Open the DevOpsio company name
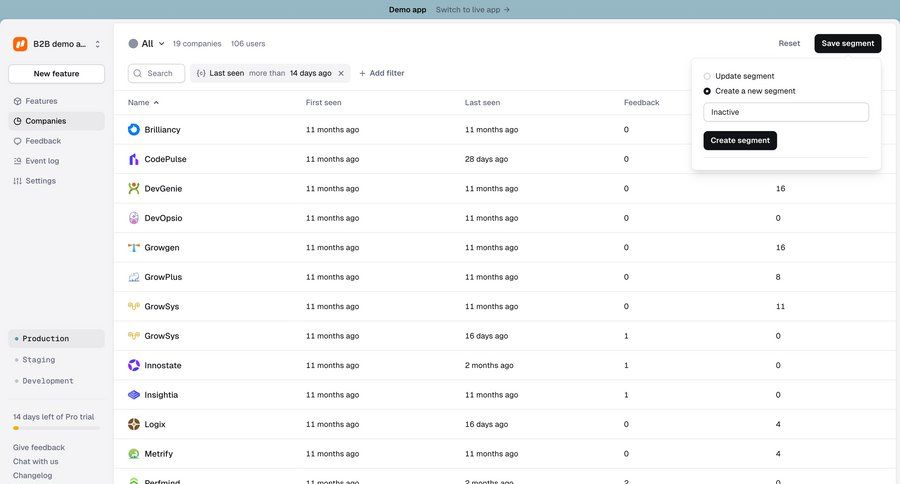 tap(164, 218)
